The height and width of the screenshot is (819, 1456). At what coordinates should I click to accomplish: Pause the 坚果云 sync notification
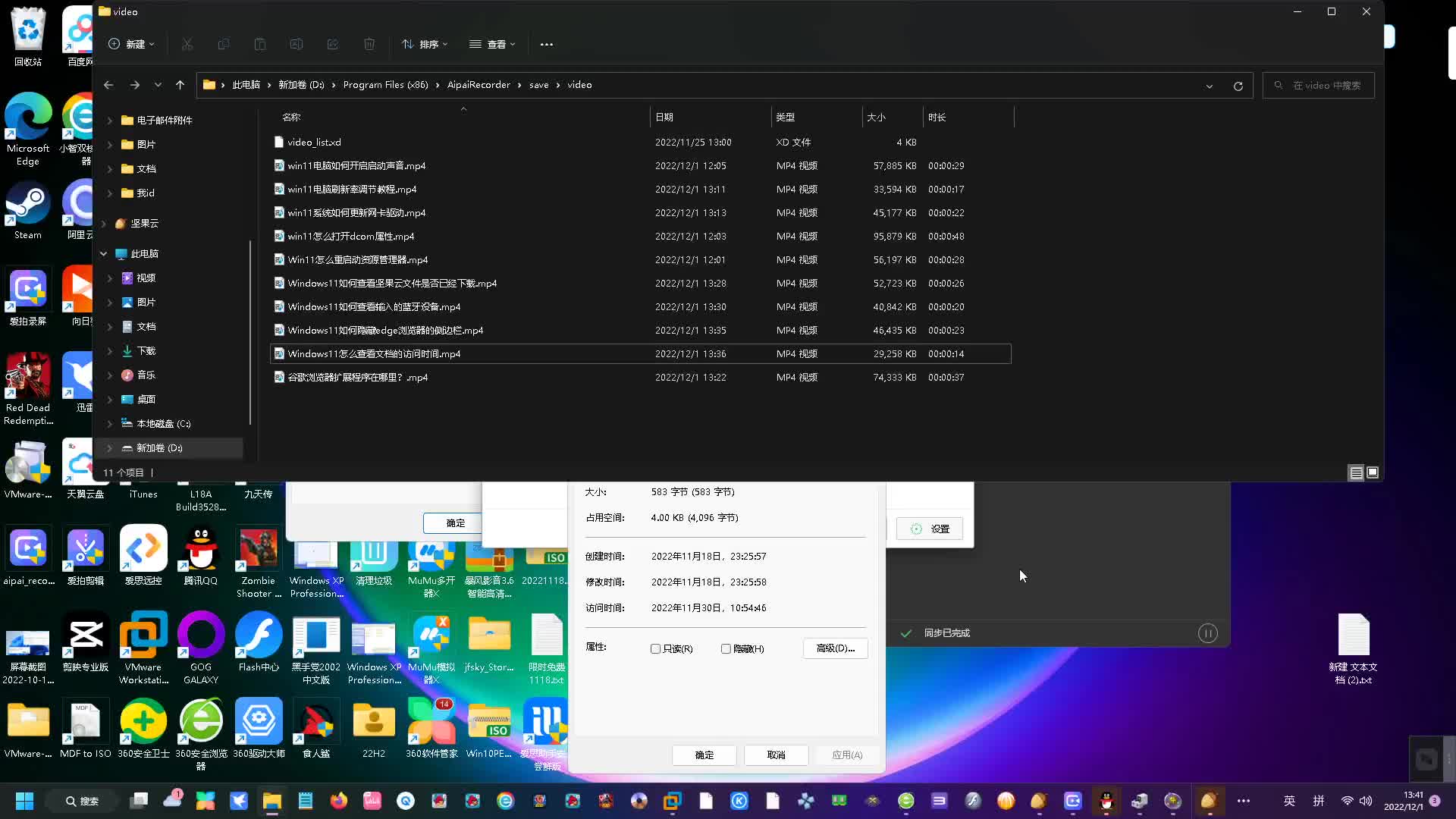point(1207,632)
